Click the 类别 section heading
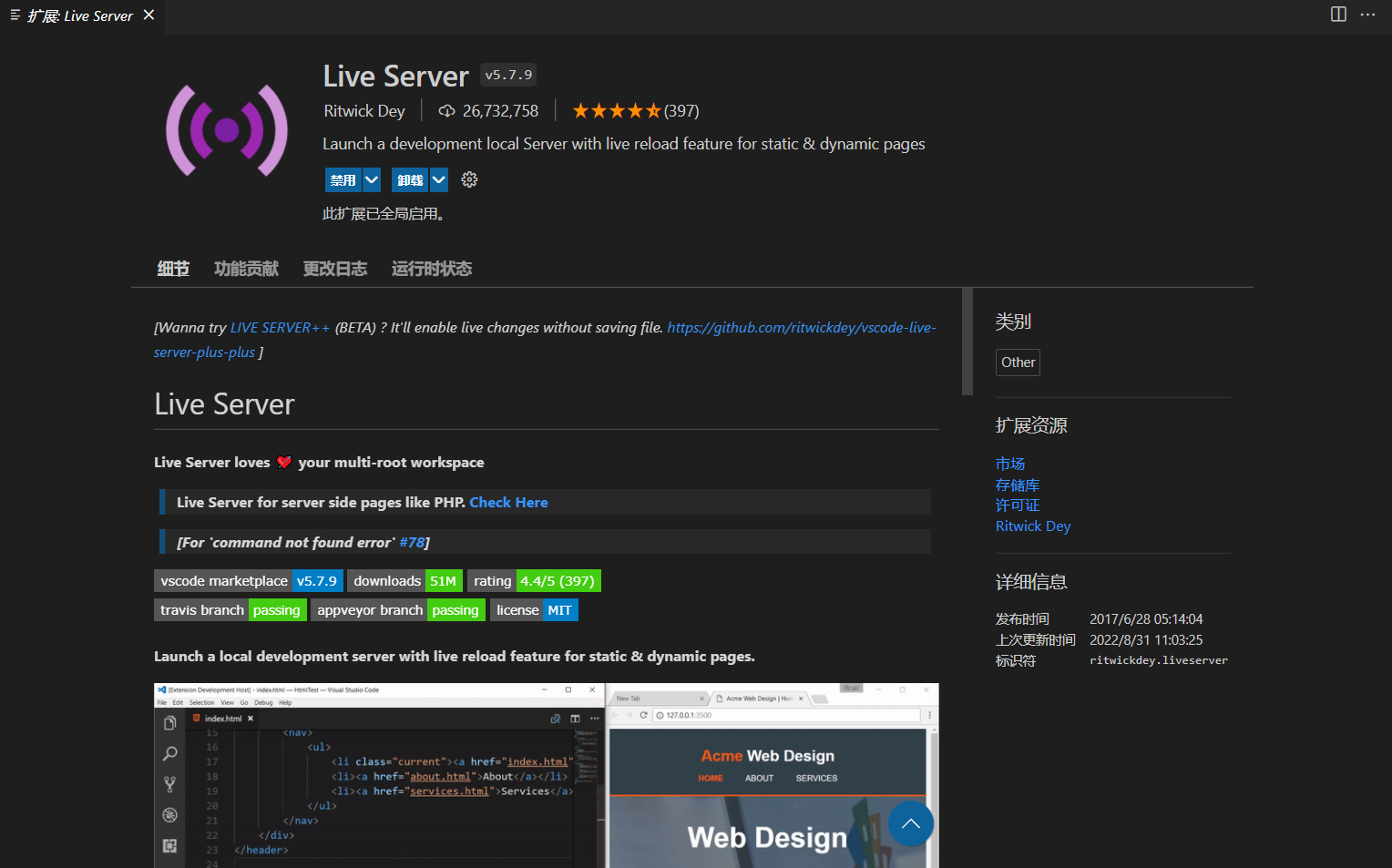Image resolution: width=1392 pixels, height=868 pixels. point(1013,322)
